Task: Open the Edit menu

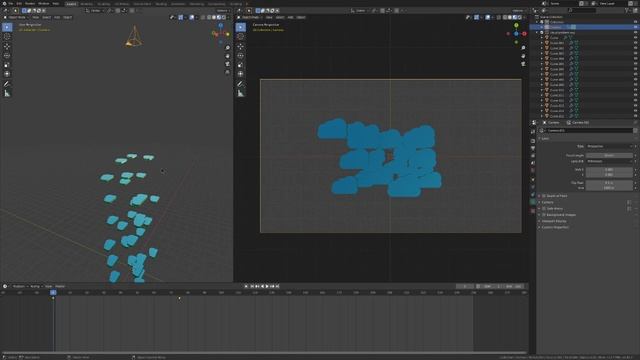Action: (x=19, y=3)
